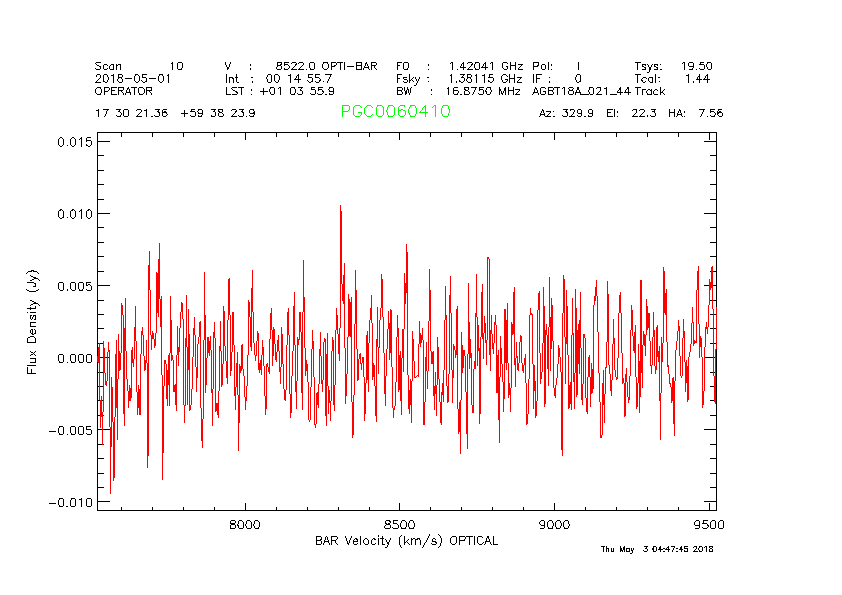The width and height of the screenshot is (842, 595).
Task: Click the green PGC0060410 source title
Action: tap(395, 112)
